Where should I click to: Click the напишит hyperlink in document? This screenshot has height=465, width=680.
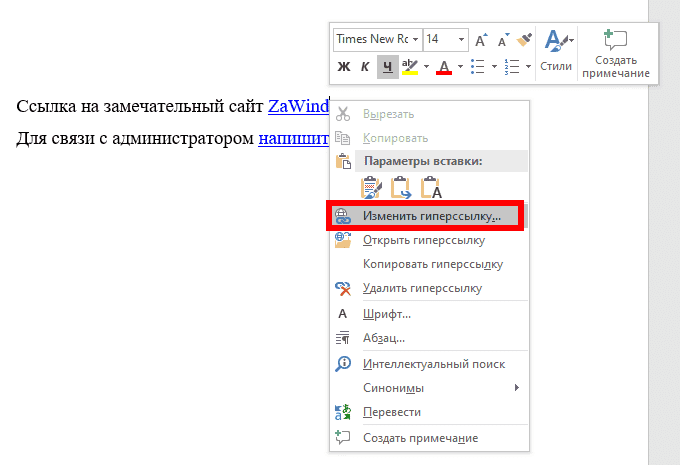click(293, 138)
